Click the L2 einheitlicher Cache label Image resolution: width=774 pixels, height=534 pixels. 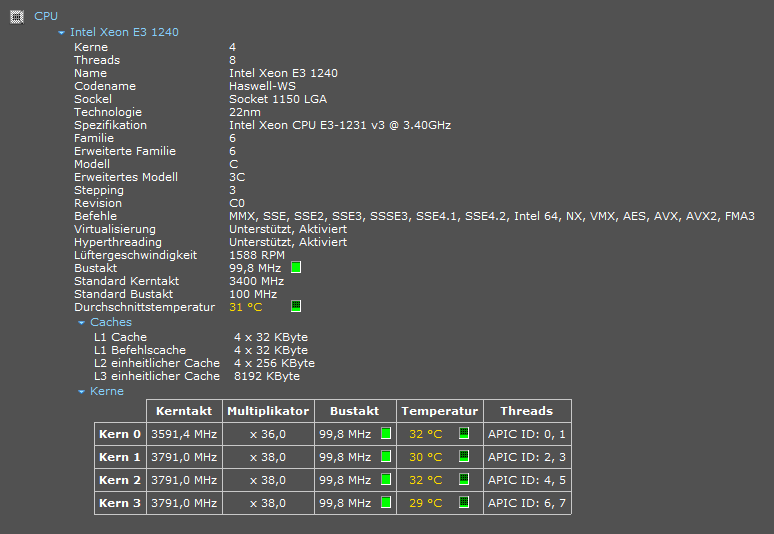pos(157,363)
